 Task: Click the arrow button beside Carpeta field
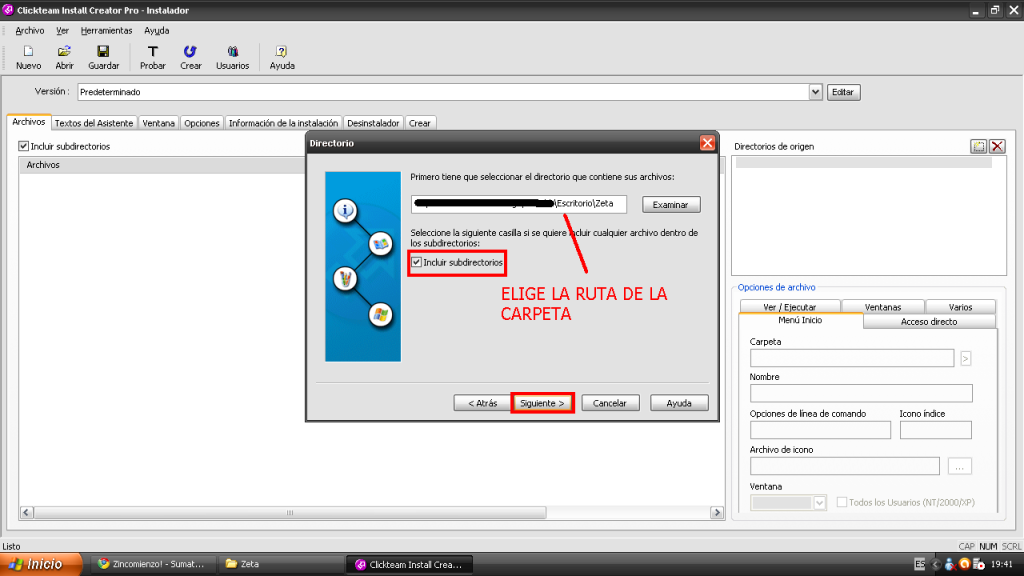click(965, 358)
